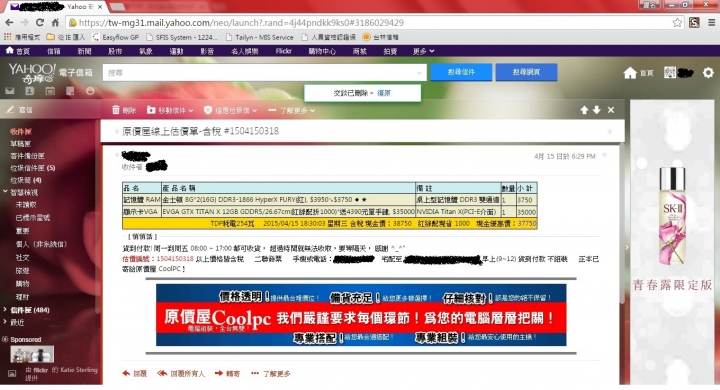Click 回覆所有人 reply all link

[180, 373]
